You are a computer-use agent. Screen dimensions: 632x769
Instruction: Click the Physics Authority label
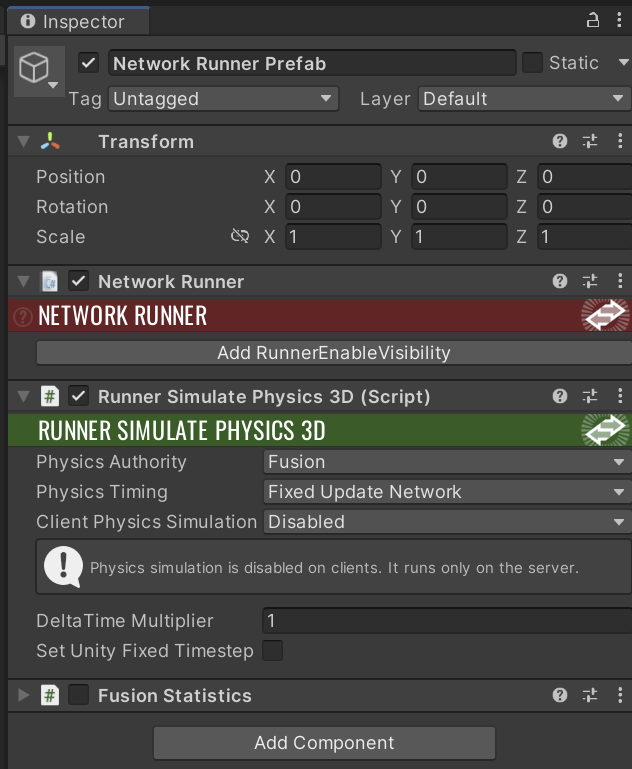coord(111,462)
